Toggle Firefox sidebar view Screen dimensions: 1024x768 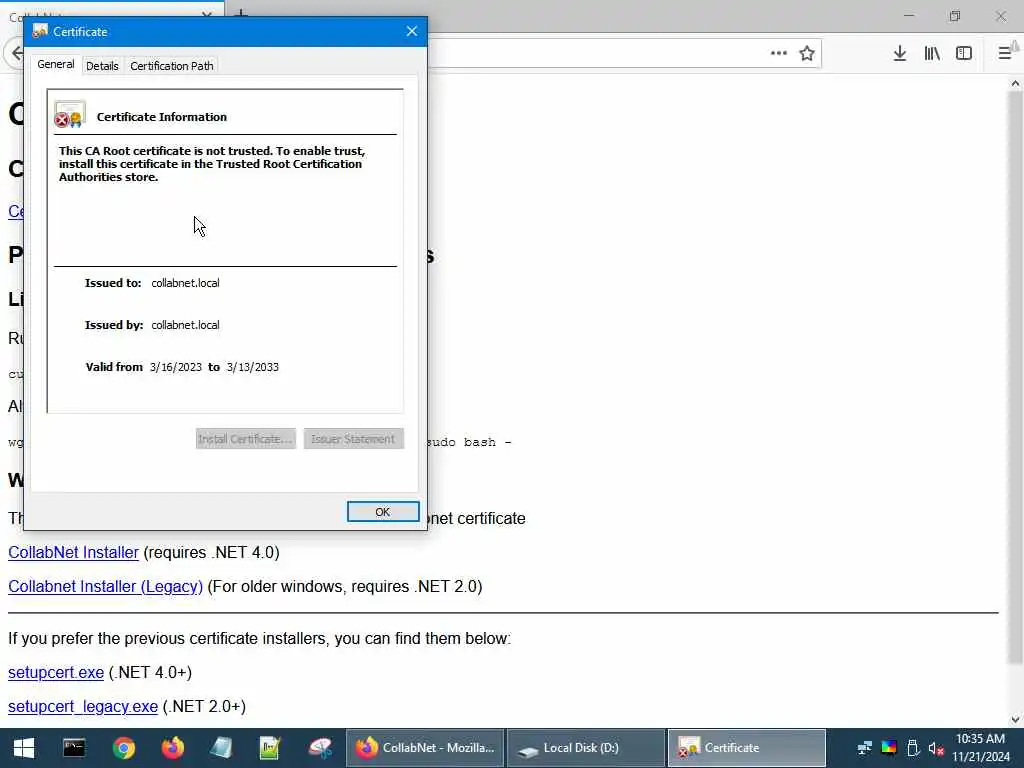(964, 54)
